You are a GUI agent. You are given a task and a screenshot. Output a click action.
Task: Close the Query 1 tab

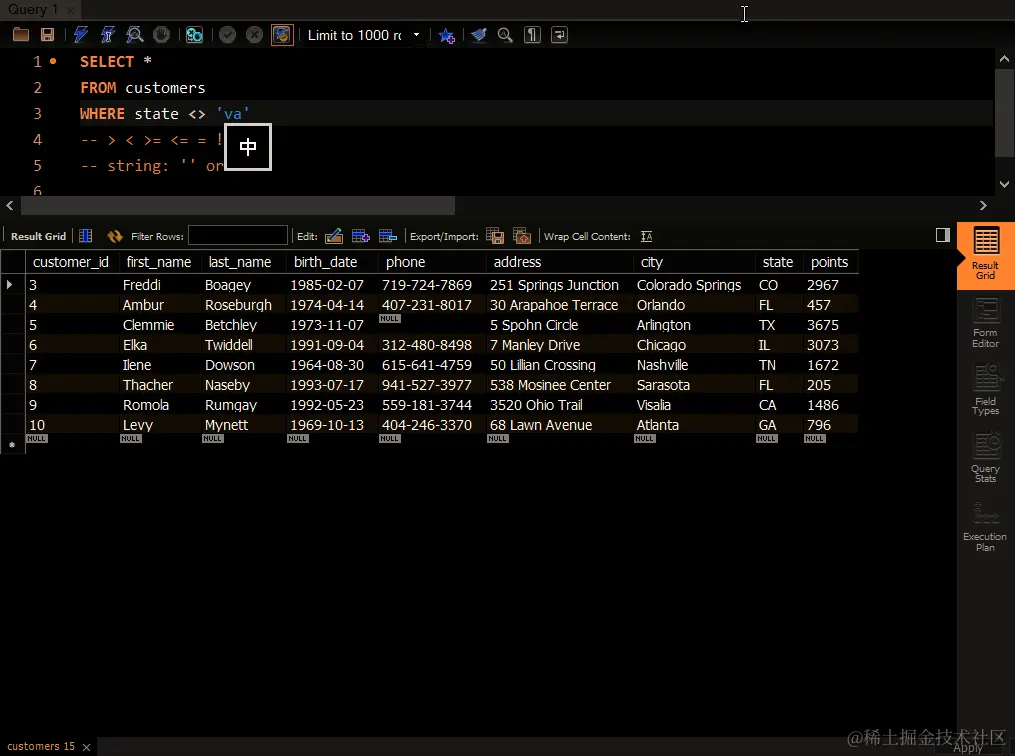click(x=70, y=10)
